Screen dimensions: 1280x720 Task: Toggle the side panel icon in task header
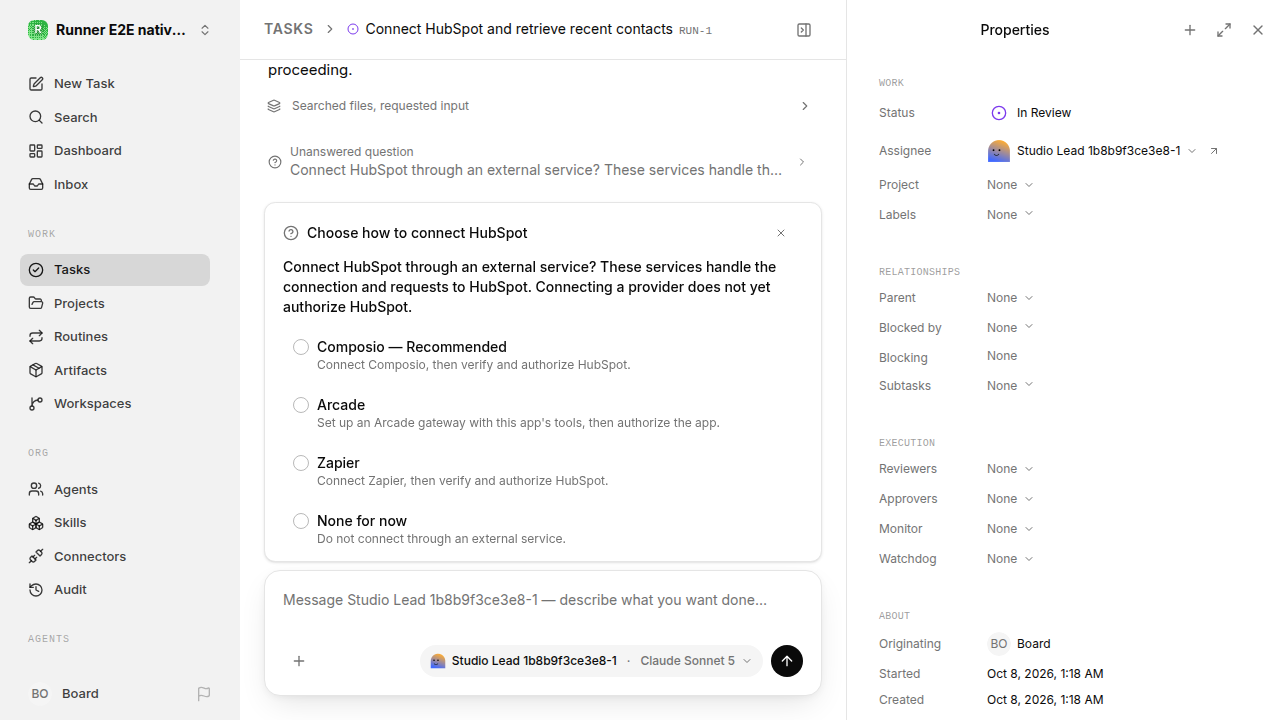[804, 30]
